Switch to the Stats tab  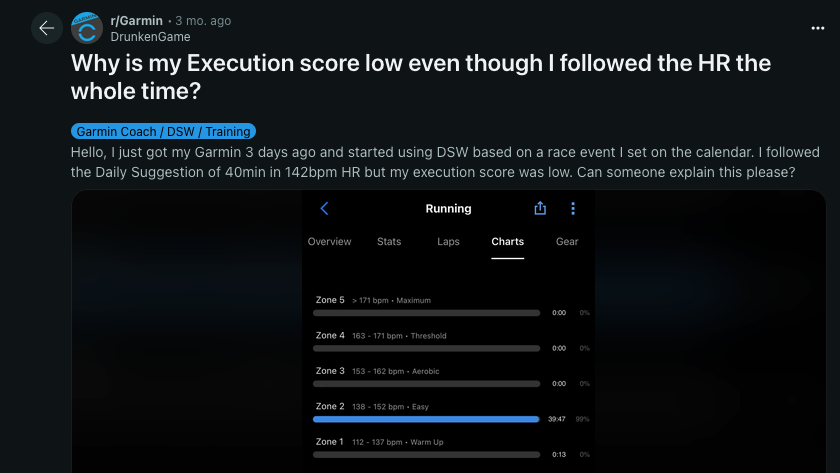(x=389, y=242)
